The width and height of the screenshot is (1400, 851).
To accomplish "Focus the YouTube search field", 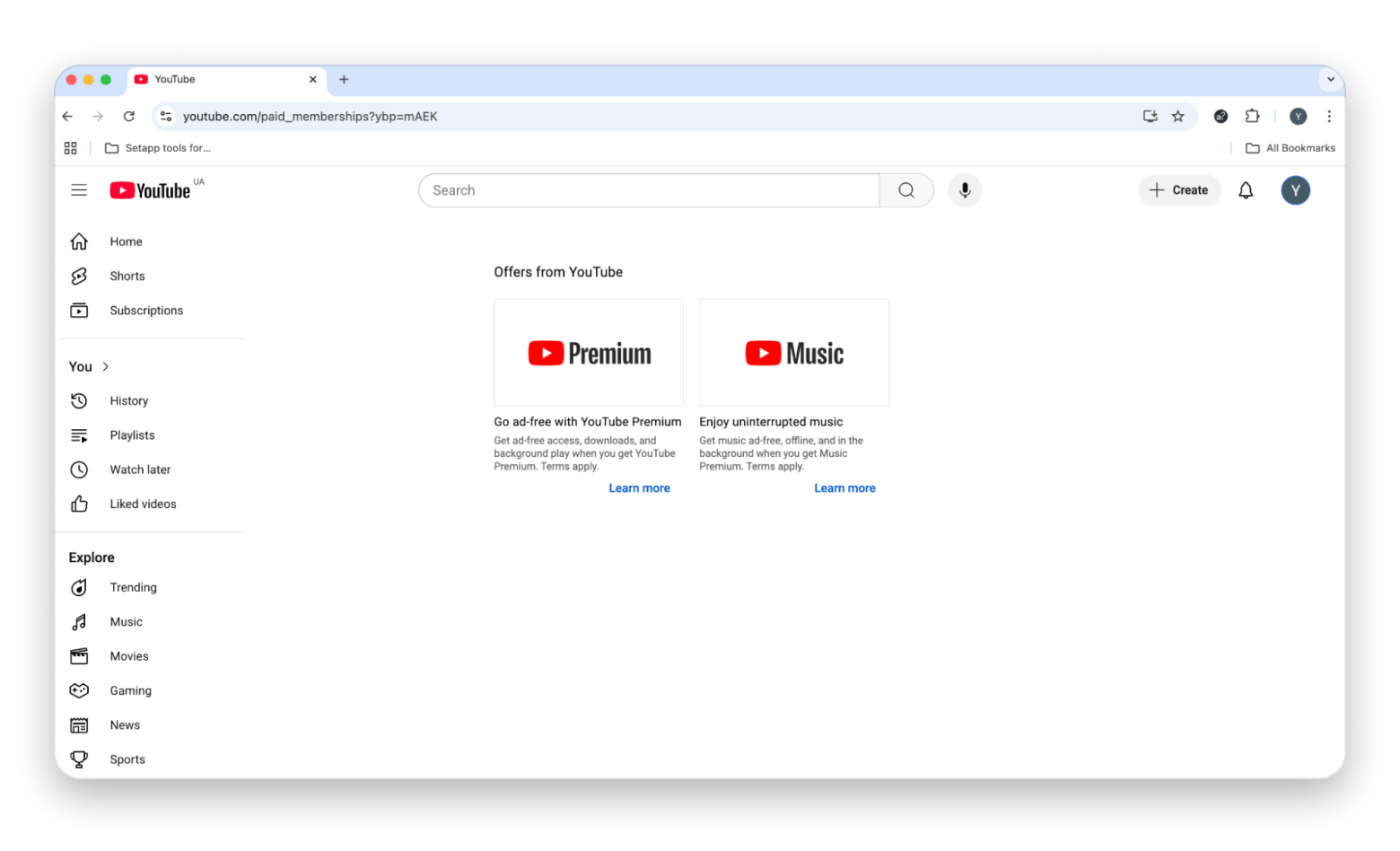I will click(x=648, y=190).
